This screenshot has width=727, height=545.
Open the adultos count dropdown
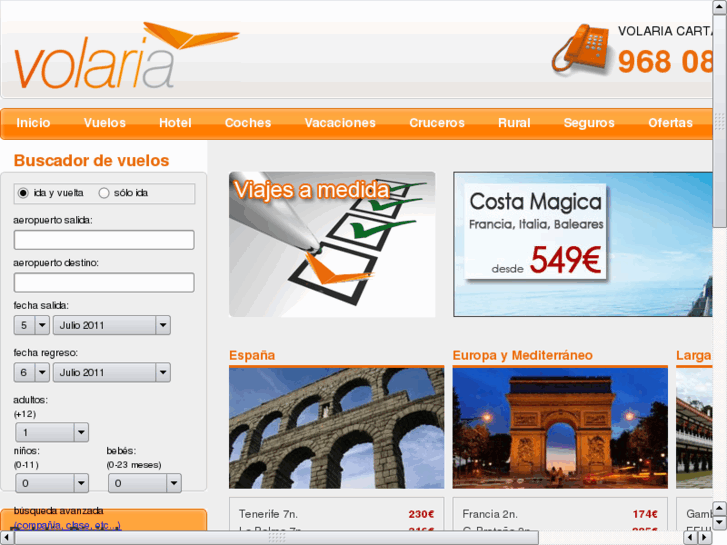tap(52, 432)
